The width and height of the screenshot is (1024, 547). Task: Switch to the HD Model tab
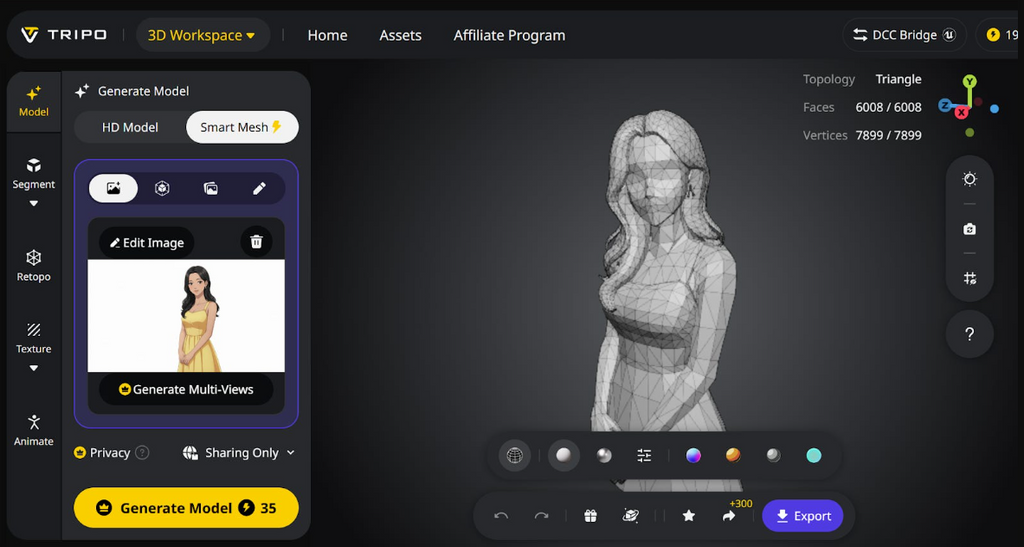[x=130, y=127]
